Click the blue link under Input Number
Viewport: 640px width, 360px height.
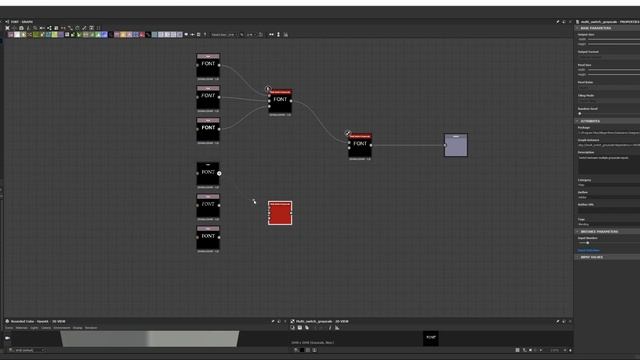(589, 250)
